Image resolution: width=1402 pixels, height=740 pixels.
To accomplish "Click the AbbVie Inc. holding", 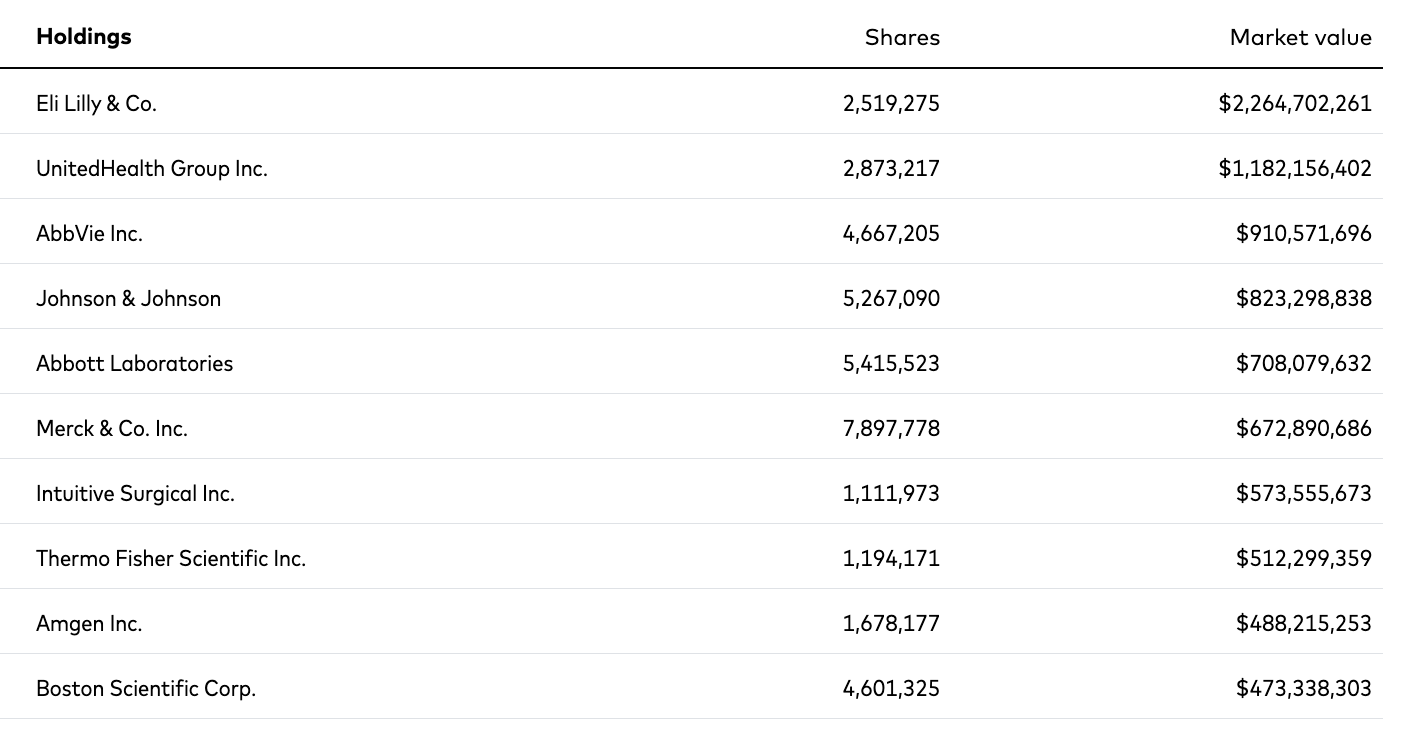I will click(x=89, y=233).
